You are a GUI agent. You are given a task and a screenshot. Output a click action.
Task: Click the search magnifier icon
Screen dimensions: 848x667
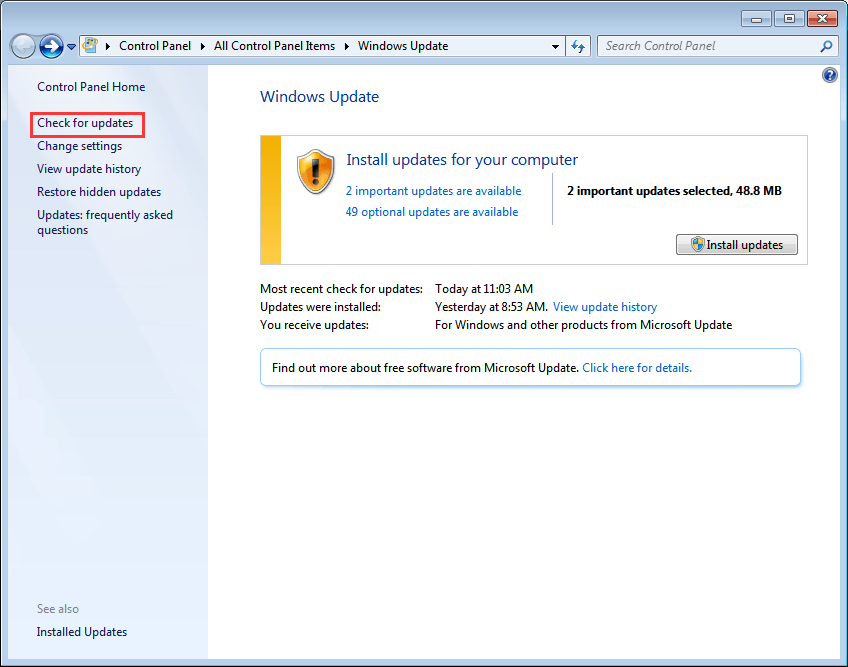coord(826,46)
